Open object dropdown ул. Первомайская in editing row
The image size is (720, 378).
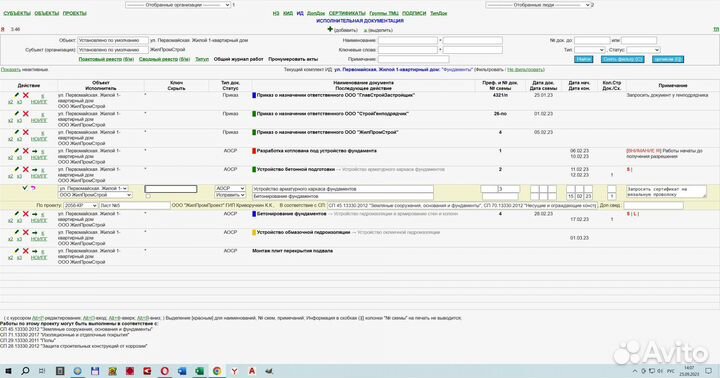tap(93, 189)
